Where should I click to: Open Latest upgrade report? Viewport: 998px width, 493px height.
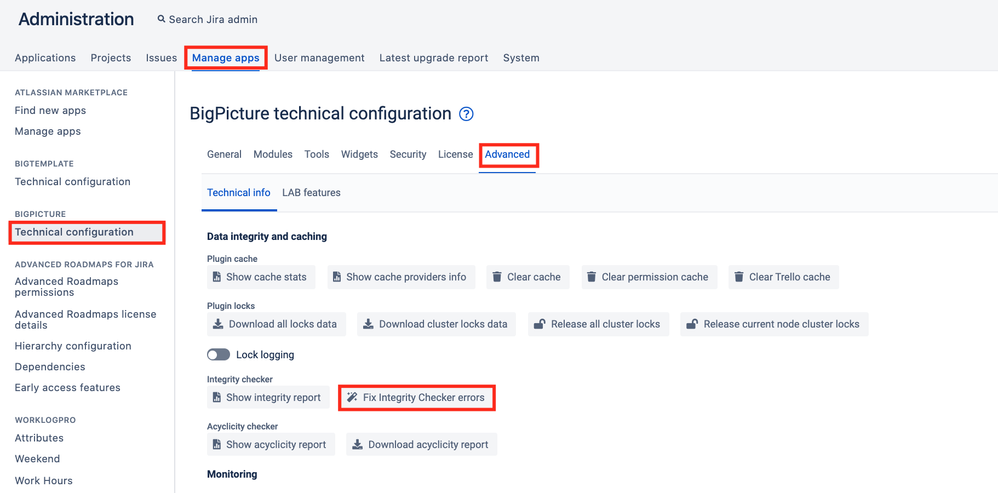(x=433, y=58)
